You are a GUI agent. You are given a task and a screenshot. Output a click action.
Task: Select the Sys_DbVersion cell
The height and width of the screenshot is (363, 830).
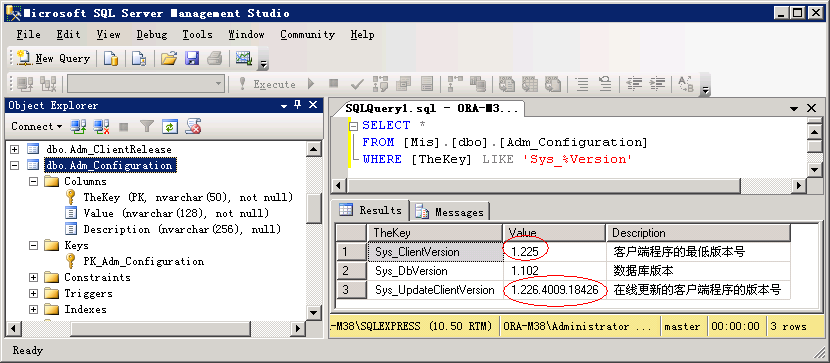[x=435, y=271]
